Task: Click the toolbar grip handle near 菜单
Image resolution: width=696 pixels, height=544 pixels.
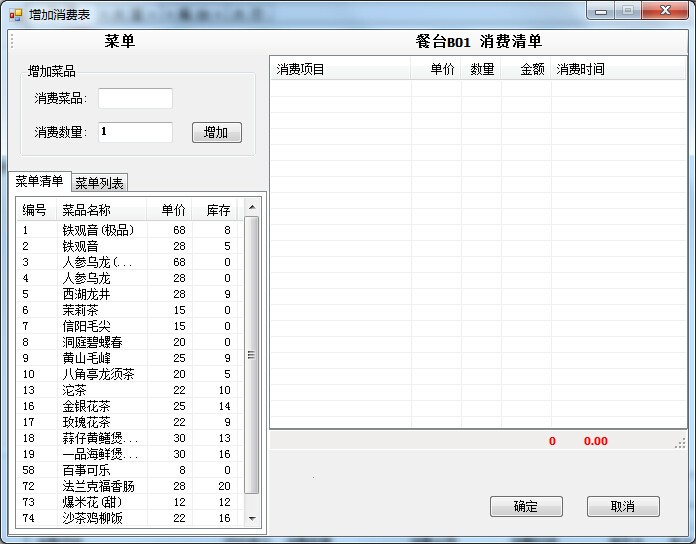Action: click(12, 41)
